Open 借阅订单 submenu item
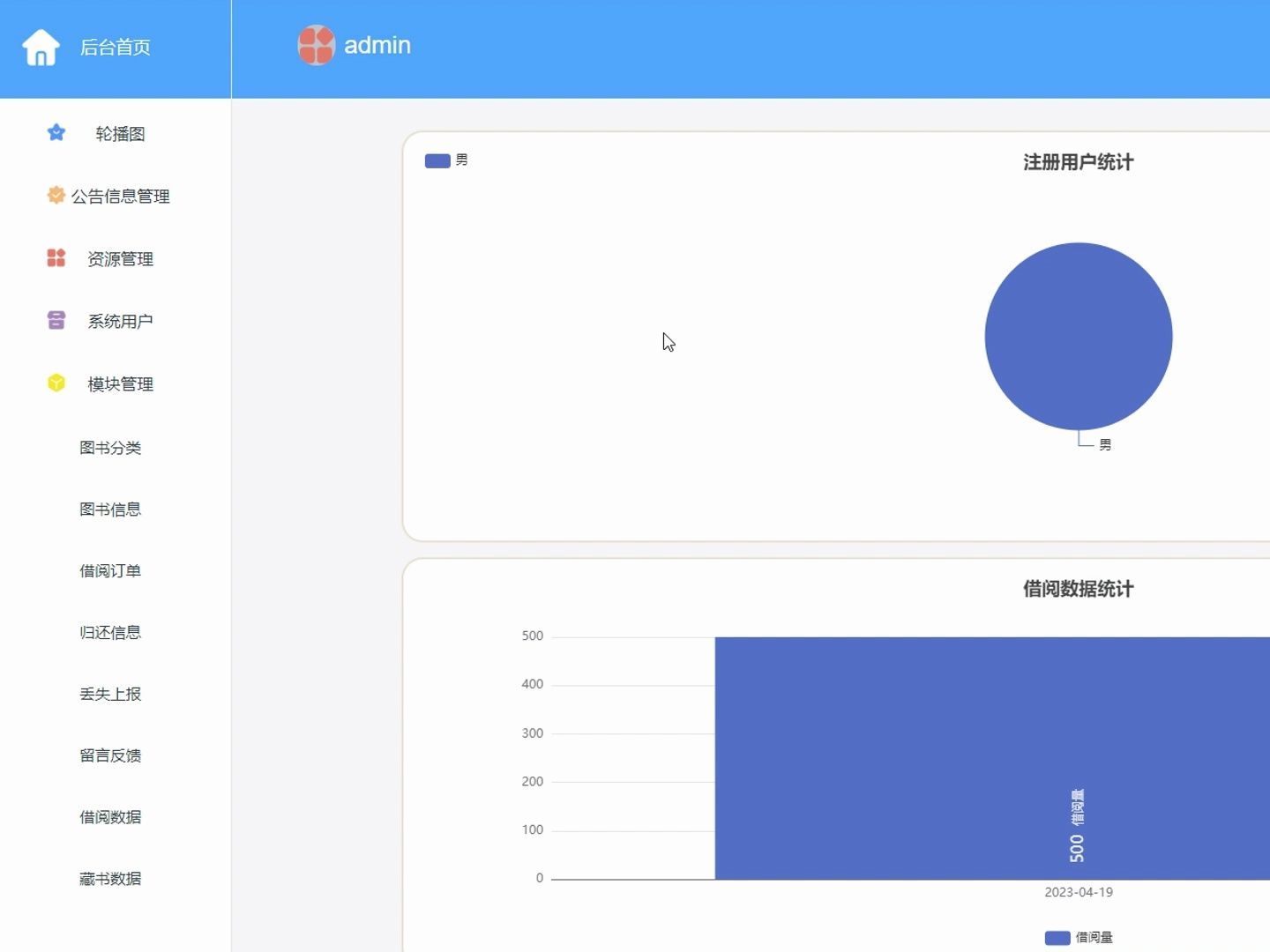The image size is (1270, 952). pyautogui.click(x=110, y=571)
